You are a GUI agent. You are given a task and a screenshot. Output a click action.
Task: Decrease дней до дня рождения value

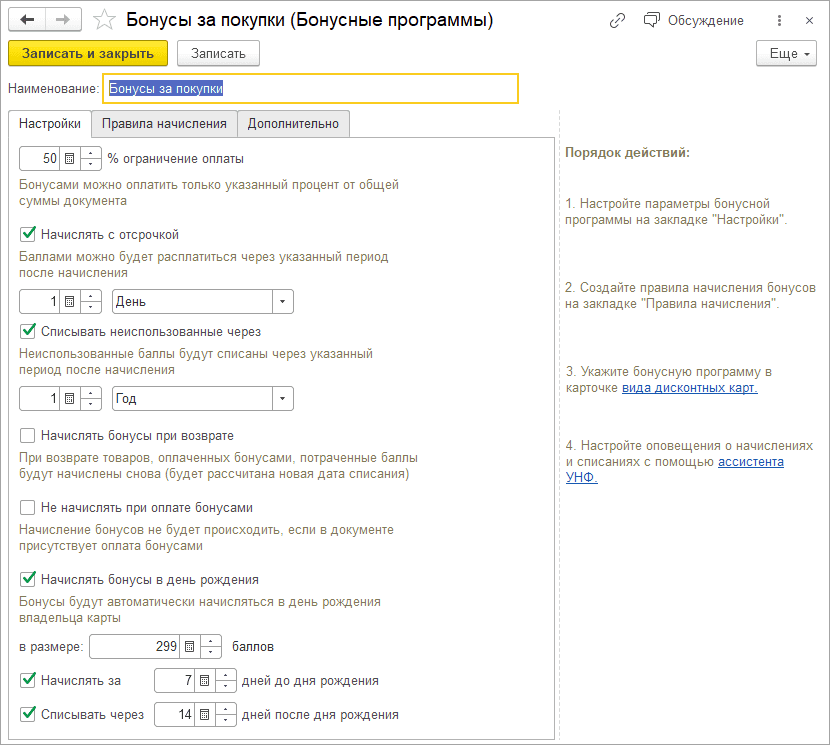click(x=226, y=687)
